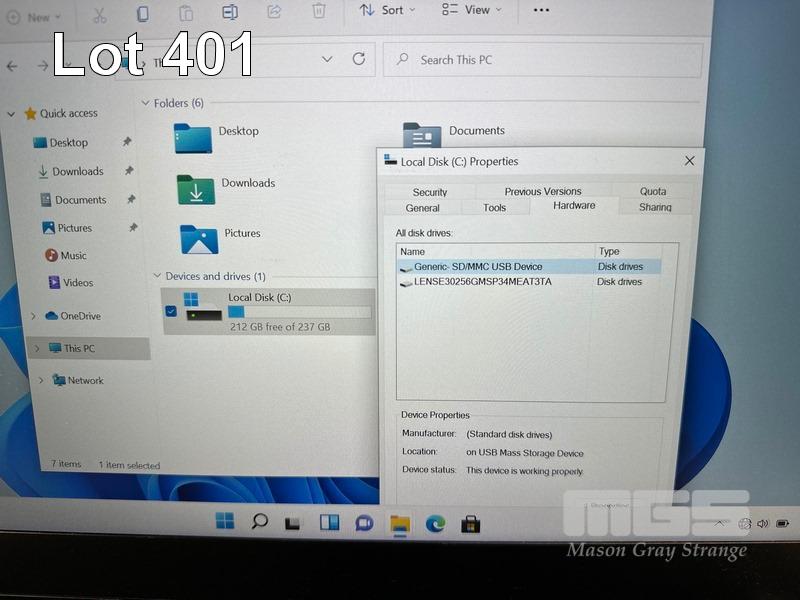Open the See more ellipsis menu
Image resolution: width=800 pixels, height=600 pixels.
point(541,10)
